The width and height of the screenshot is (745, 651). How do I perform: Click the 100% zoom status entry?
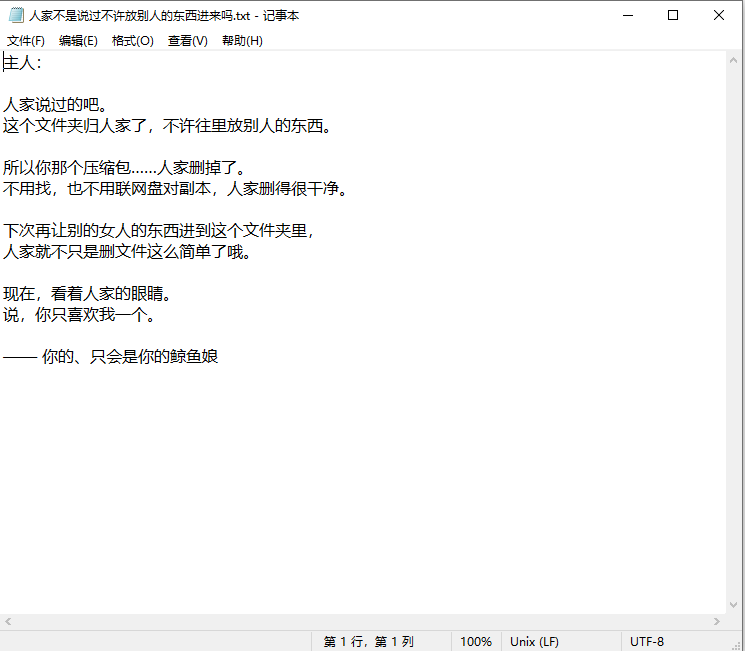click(476, 642)
